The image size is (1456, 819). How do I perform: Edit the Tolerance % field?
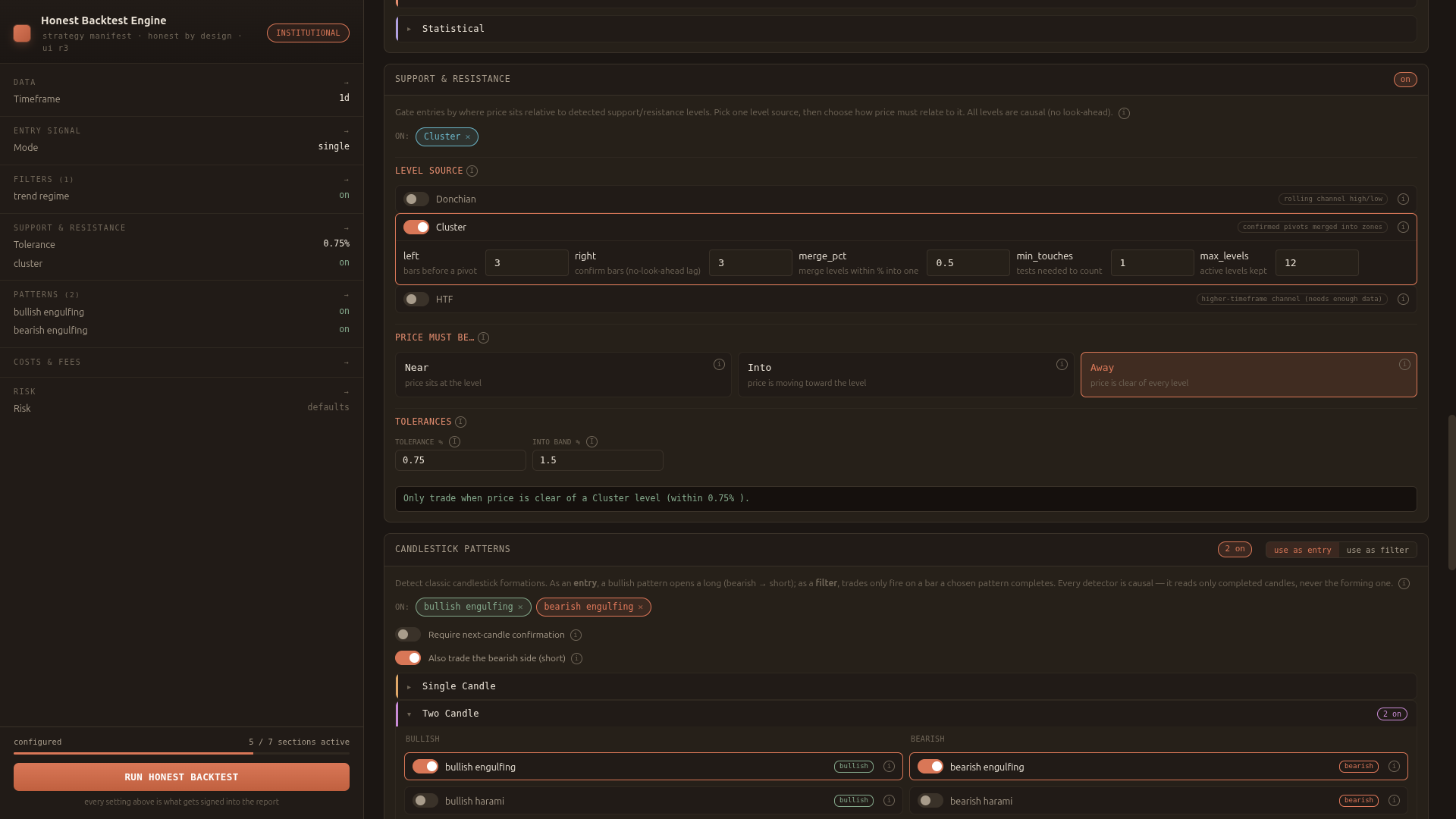pyautogui.click(x=460, y=460)
